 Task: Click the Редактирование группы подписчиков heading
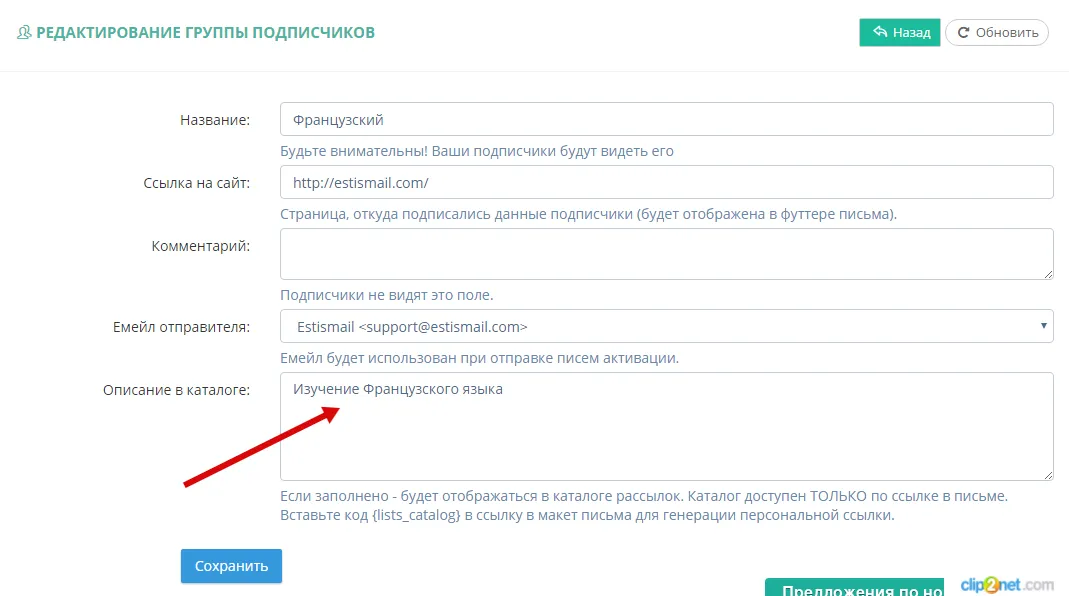pyautogui.click(x=205, y=33)
